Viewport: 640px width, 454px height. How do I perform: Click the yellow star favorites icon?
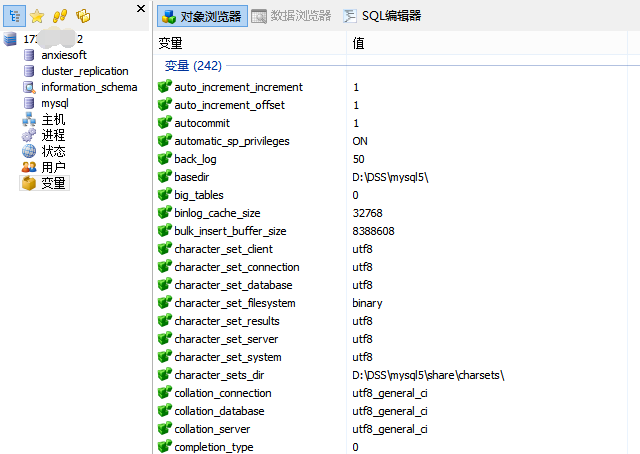tap(37, 16)
